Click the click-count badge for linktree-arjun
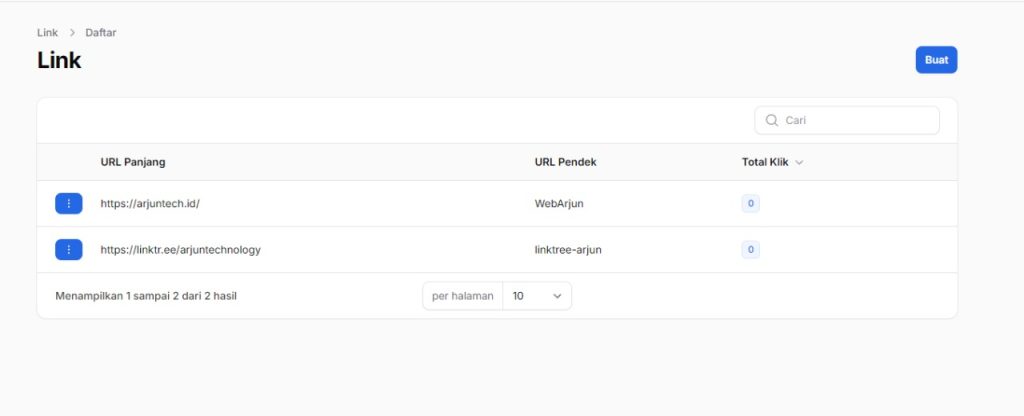Screen dimensions: 1024x416 [751, 249]
